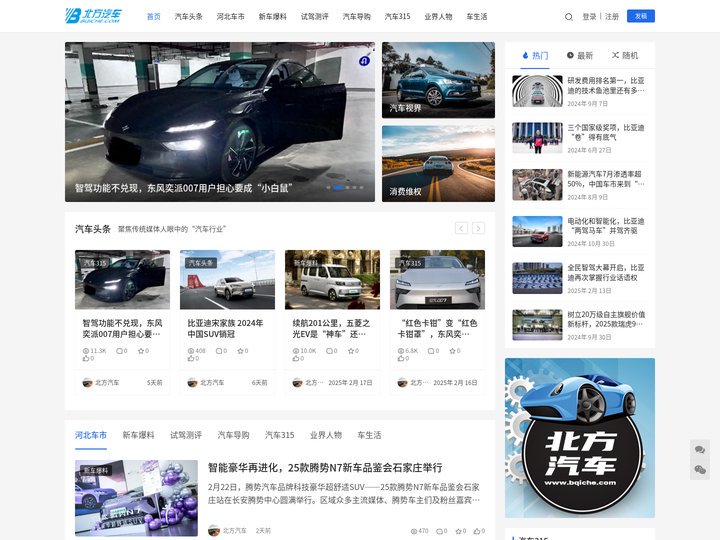Open 汽车315 in top navigation
The height and width of the screenshot is (540, 720).
397,17
